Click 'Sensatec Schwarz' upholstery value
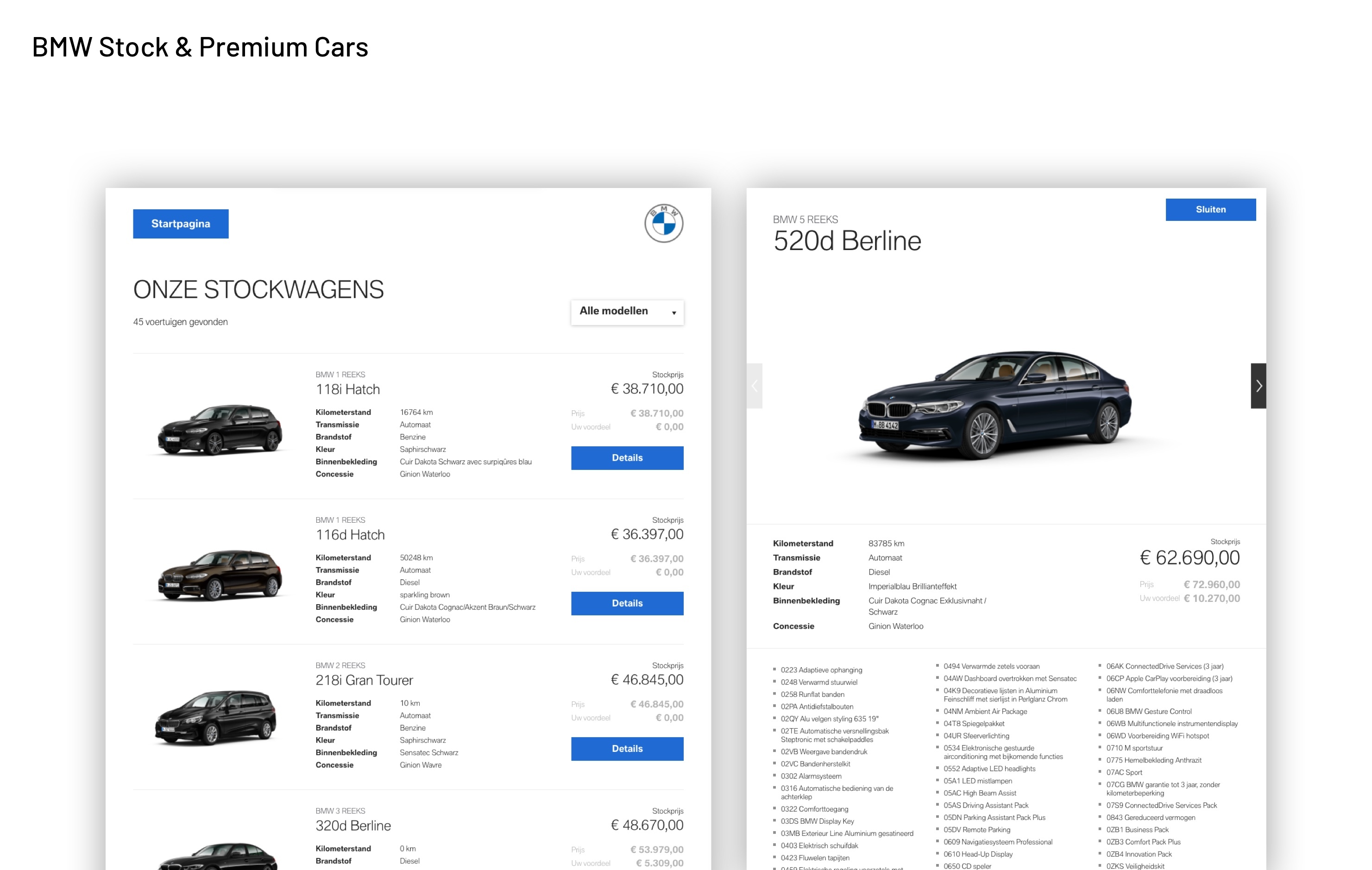Viewport: 1372px width, 870px height. point(428,753)
